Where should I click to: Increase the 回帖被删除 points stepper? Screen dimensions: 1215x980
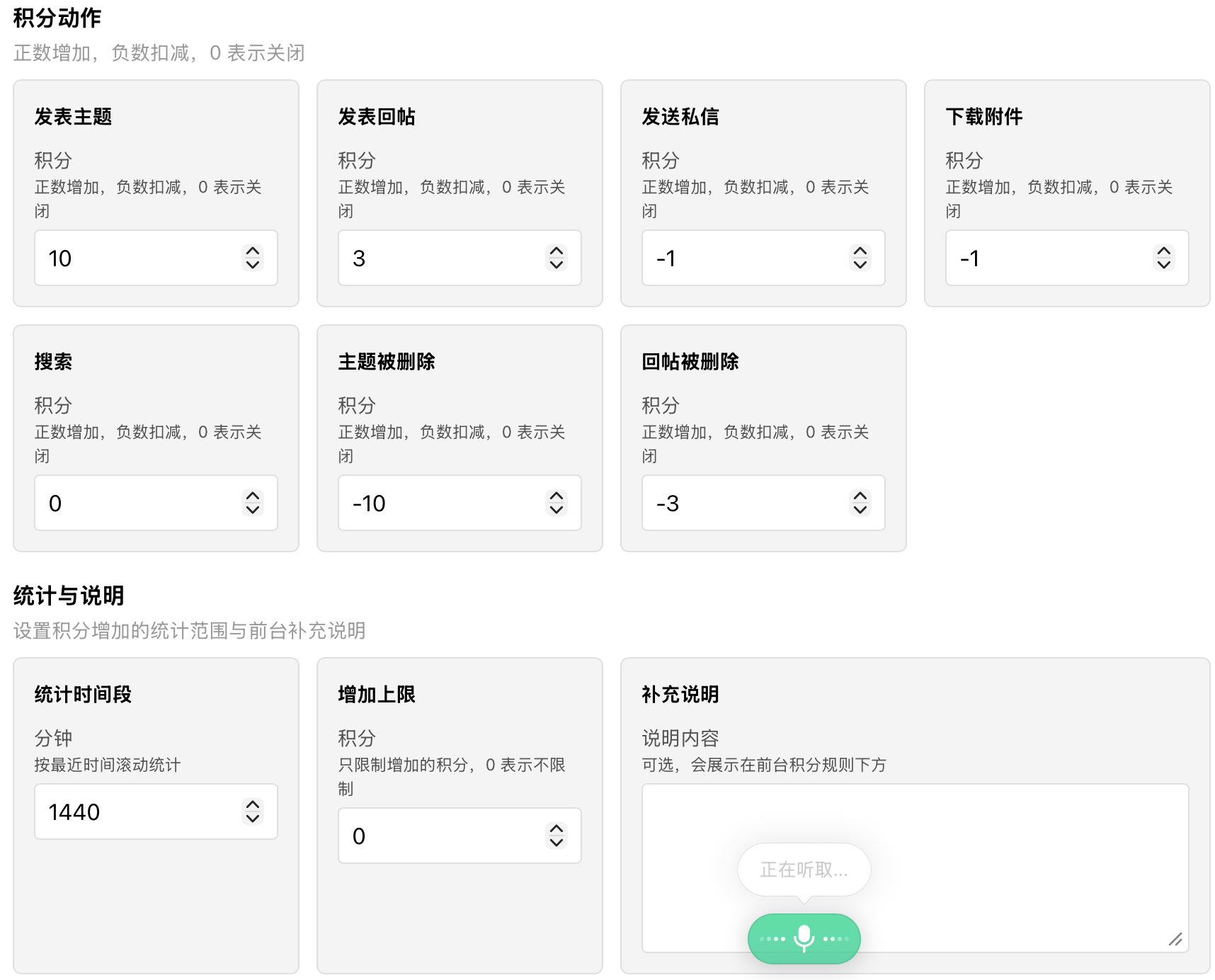click(860, 496)
